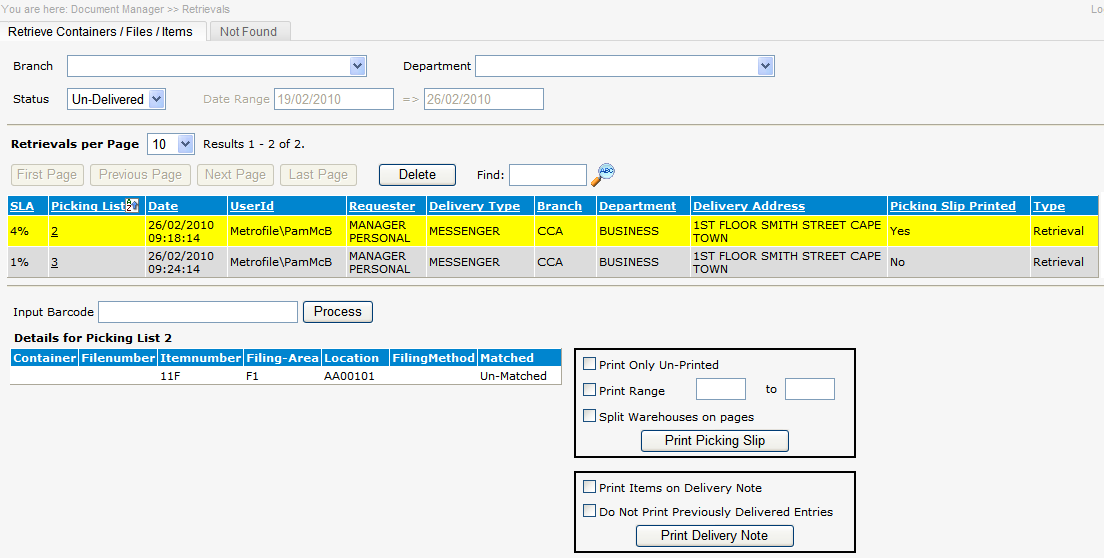Sort by the Department column header
Screen dimensions: 1104x558
[637, 206]
